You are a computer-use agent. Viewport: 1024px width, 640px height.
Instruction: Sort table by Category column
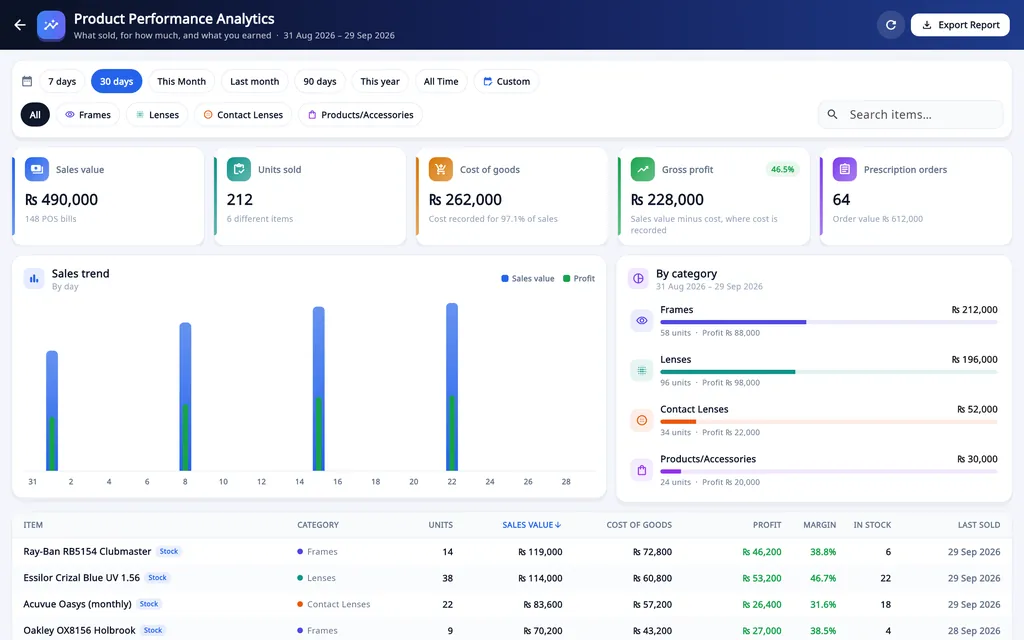318,525
